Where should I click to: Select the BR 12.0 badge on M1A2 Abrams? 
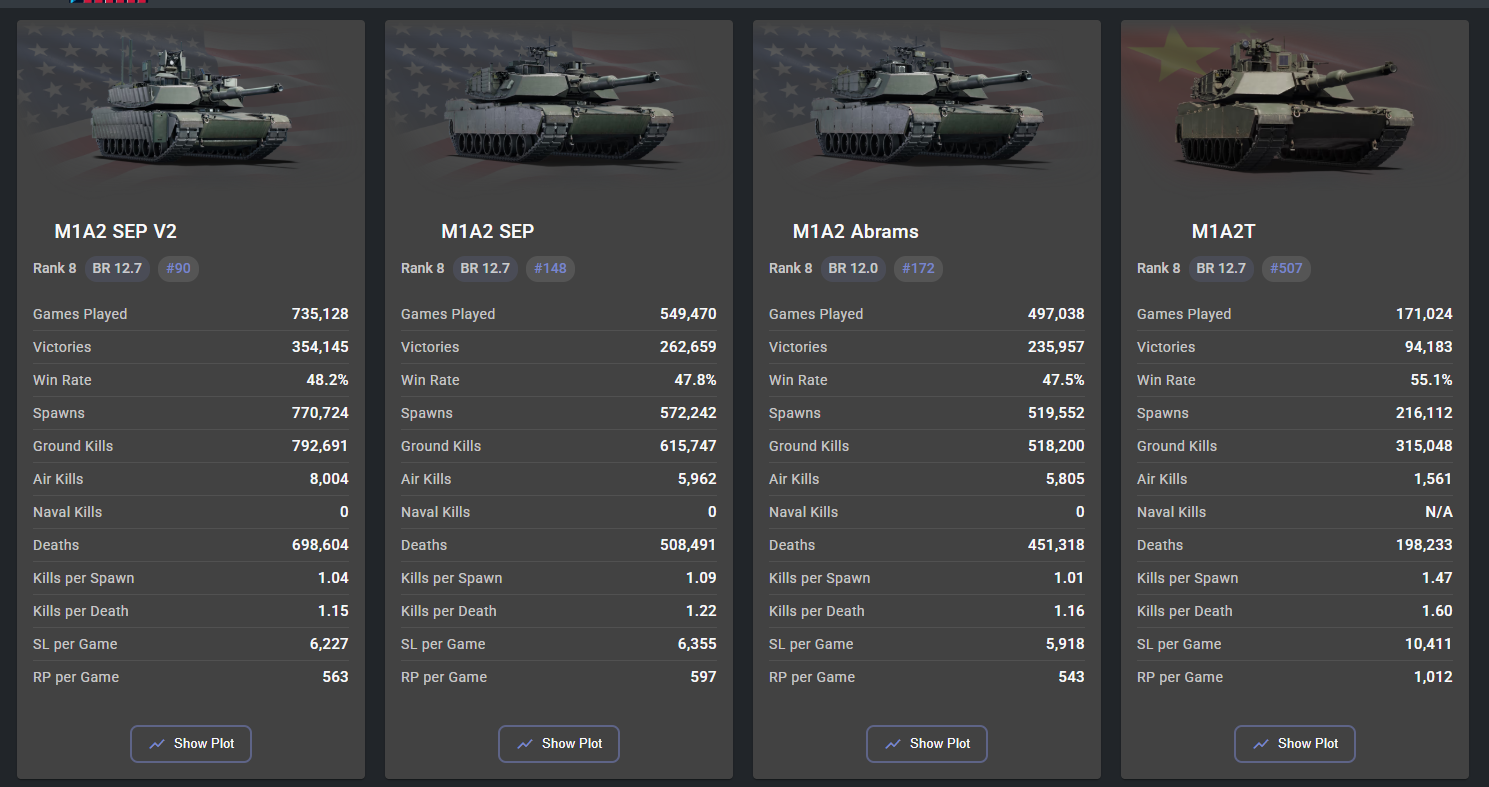[853, 268]
